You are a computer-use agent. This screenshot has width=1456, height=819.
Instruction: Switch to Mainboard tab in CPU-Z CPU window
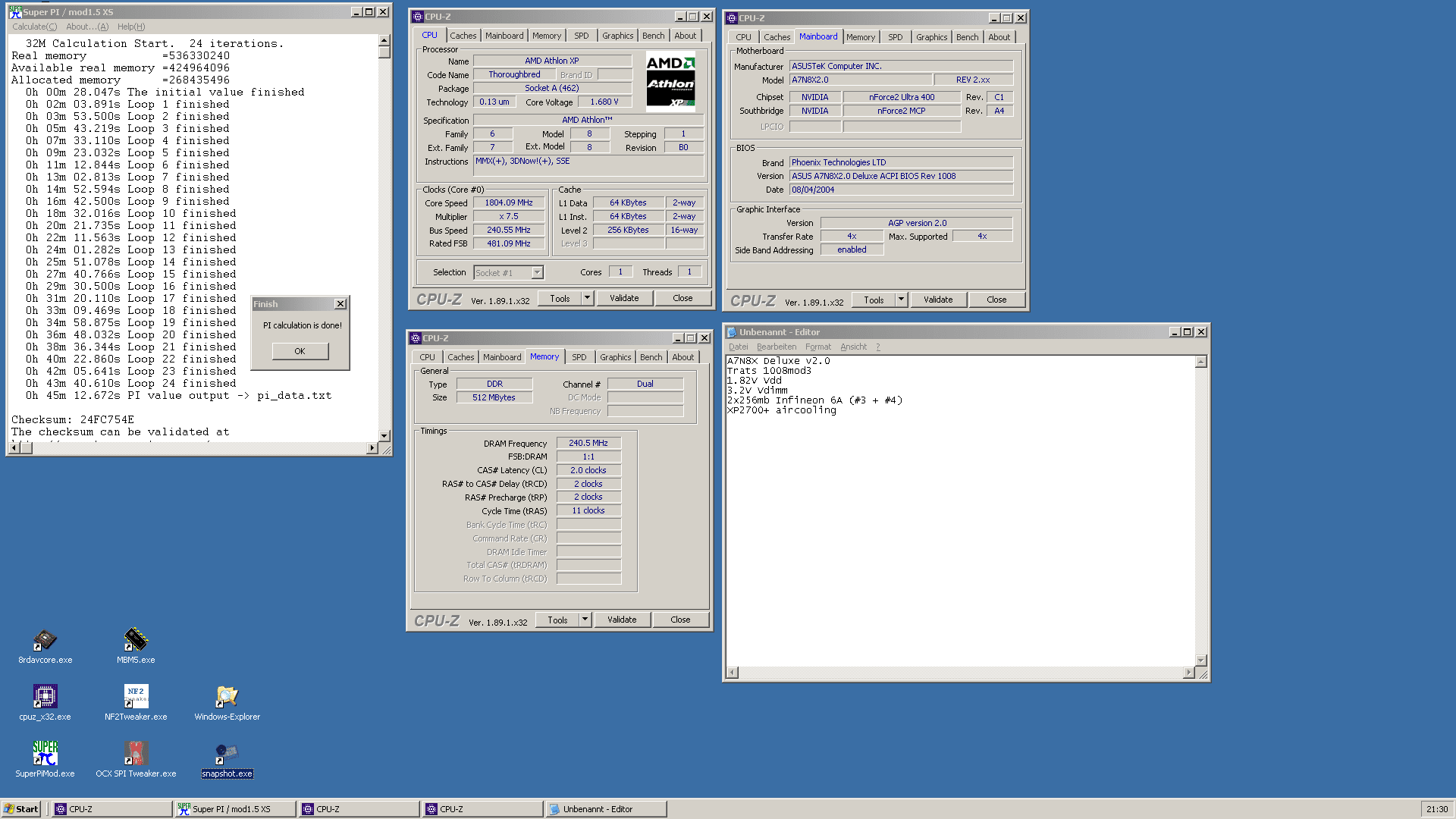[504, 36]
